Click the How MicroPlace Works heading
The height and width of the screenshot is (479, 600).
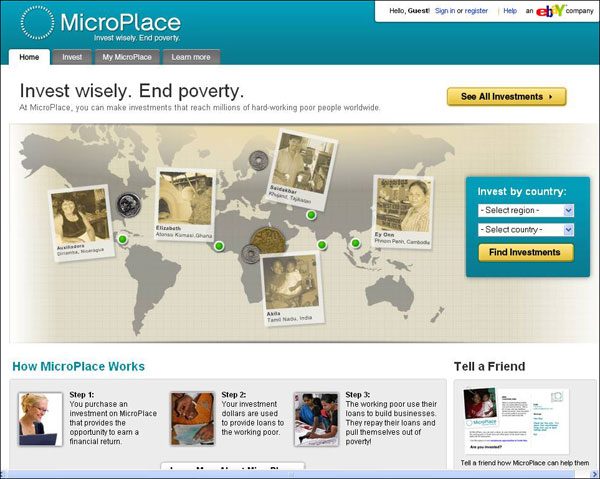[x=78, y=367]
